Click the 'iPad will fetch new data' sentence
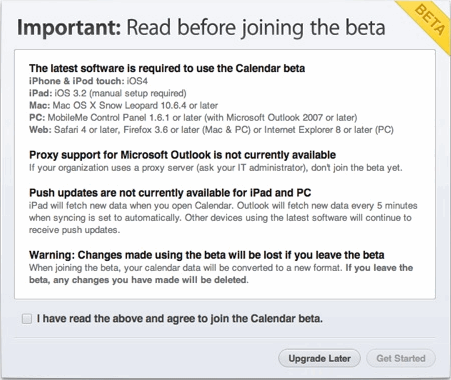 [131, 206]
